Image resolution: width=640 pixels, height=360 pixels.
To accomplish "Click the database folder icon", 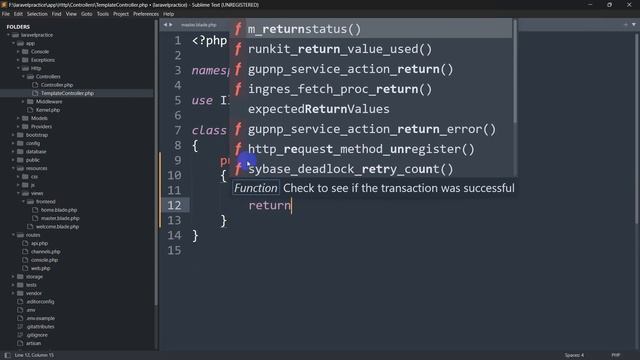I will (20, 151).
